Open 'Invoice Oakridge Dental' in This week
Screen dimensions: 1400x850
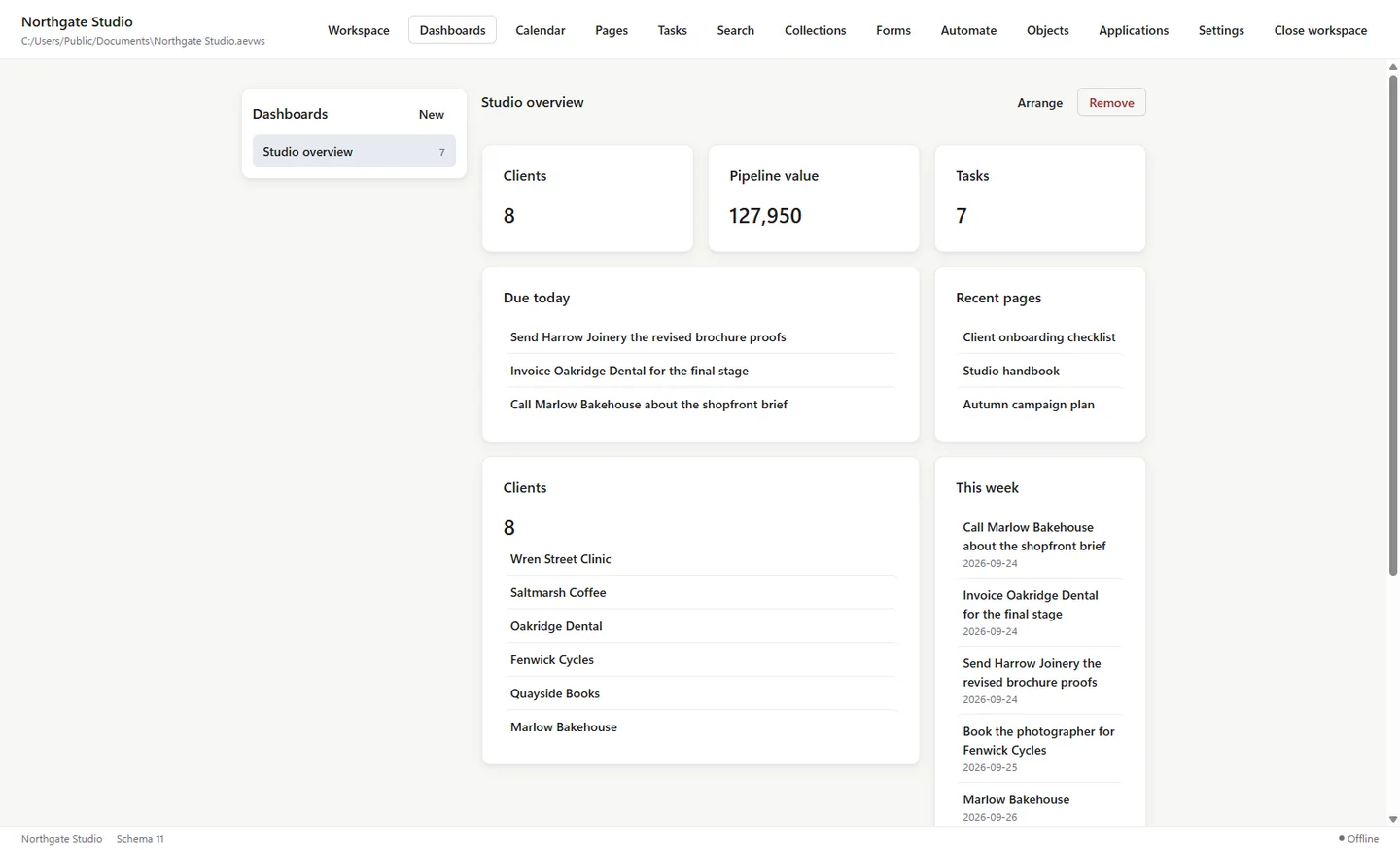click(x=1039, y=612)
